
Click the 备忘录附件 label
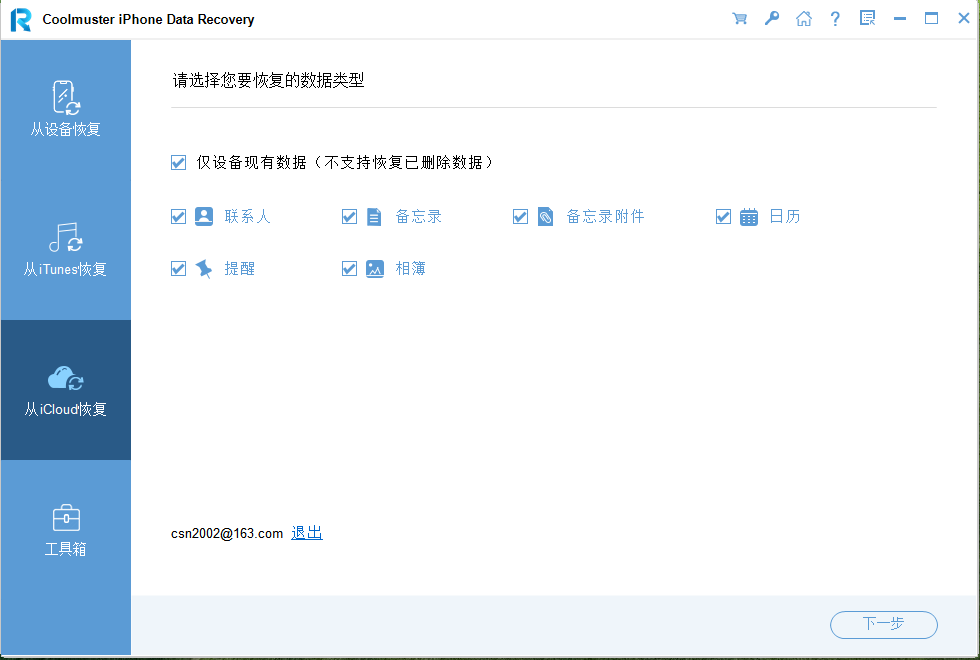click(x=605, y=217)
